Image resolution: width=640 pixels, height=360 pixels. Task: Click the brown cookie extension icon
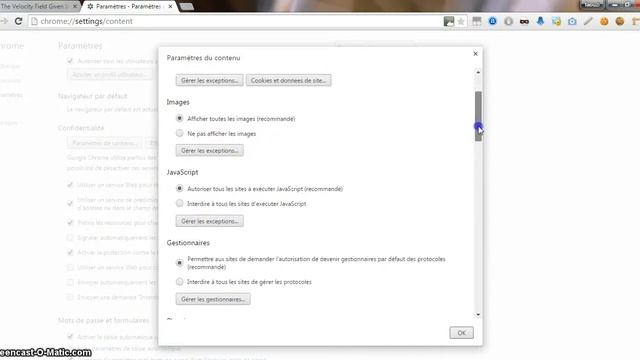(620, 21)
